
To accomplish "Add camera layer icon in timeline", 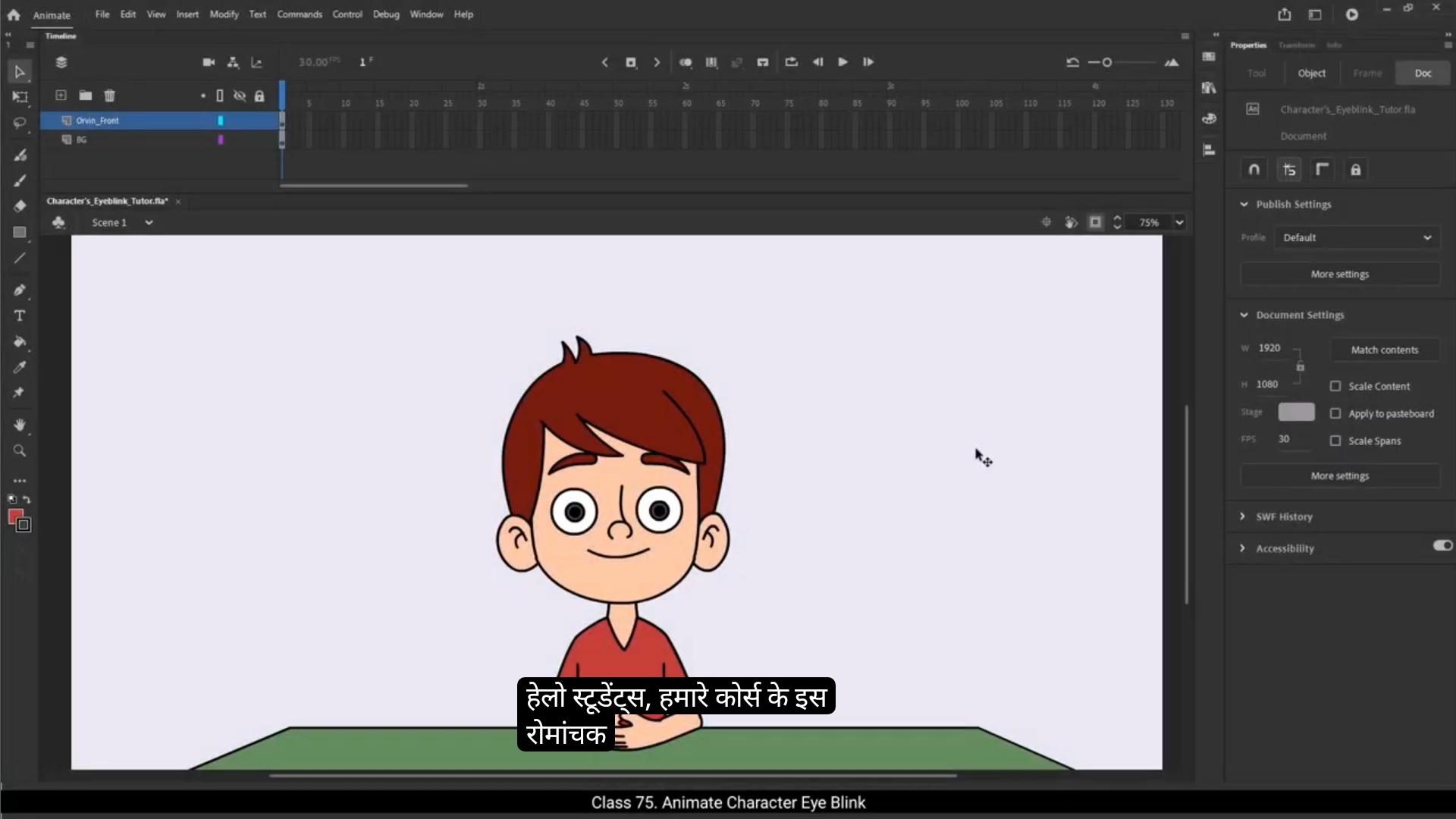I will 209,62.
